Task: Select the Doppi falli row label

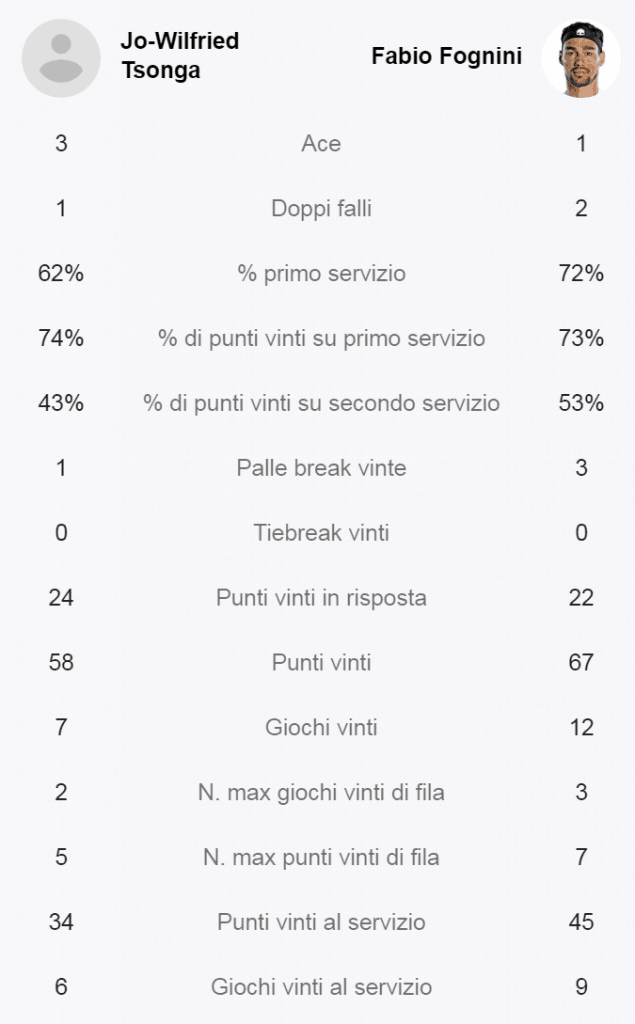Action: click(321, 208)
